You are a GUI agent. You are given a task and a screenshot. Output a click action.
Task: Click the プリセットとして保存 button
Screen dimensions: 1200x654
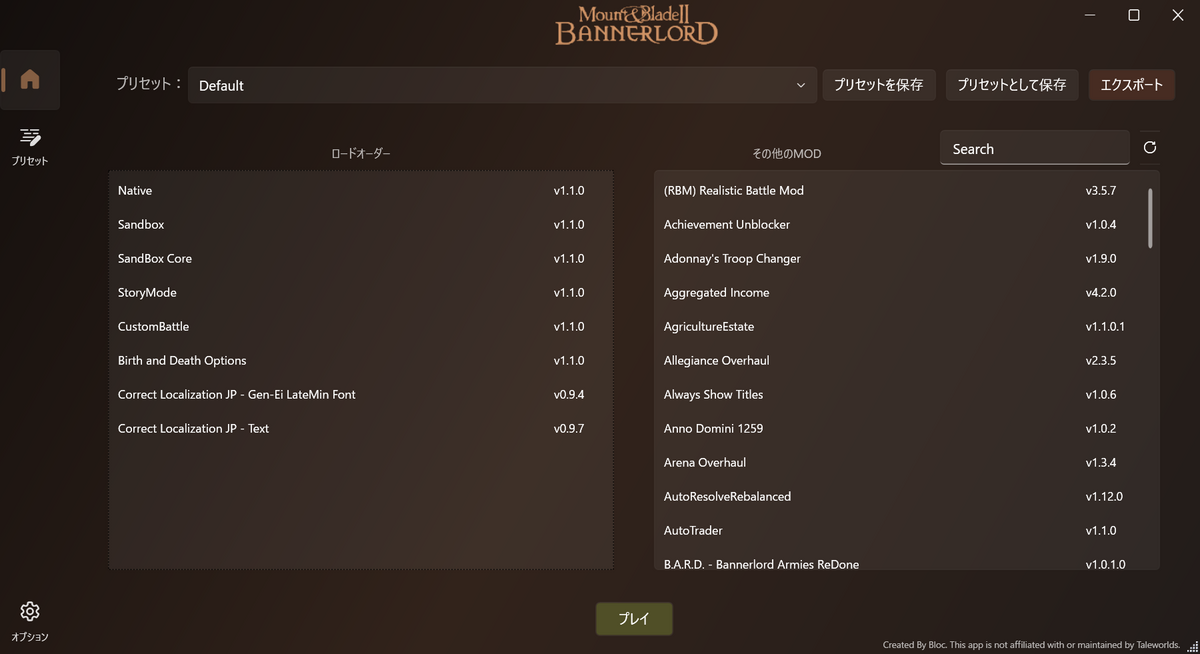(x=1011, y=85)
